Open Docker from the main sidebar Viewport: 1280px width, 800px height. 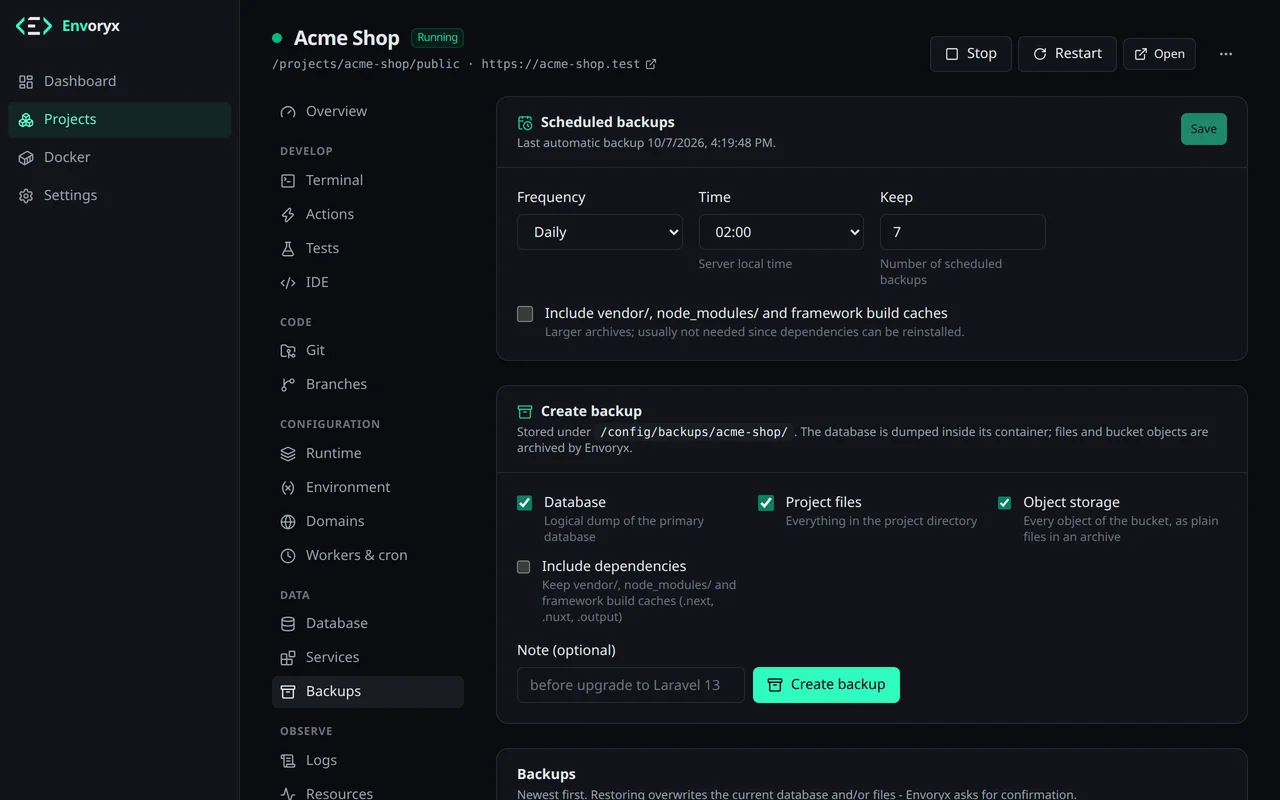point(119,157)
